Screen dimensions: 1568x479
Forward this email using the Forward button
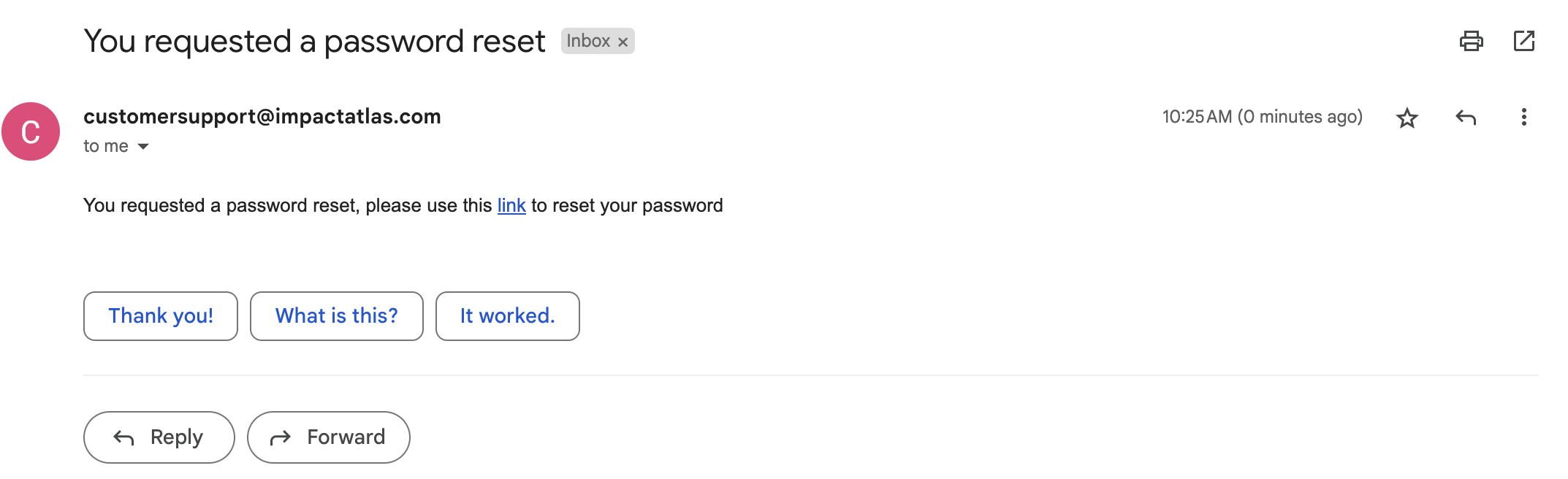(328, 437)
